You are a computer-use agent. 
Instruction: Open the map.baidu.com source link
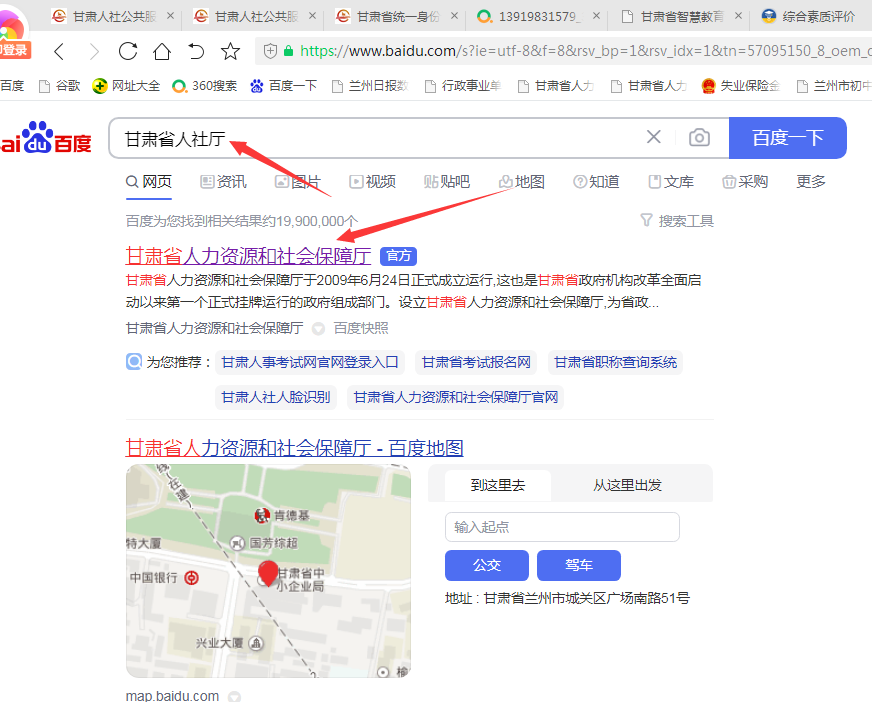172,695
